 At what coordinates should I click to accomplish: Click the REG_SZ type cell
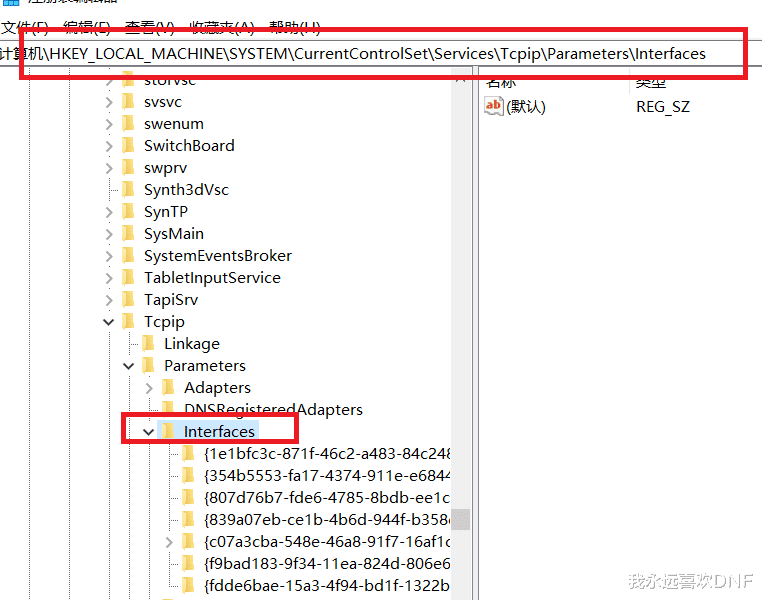pyautogui.click(x=663, y=106)
